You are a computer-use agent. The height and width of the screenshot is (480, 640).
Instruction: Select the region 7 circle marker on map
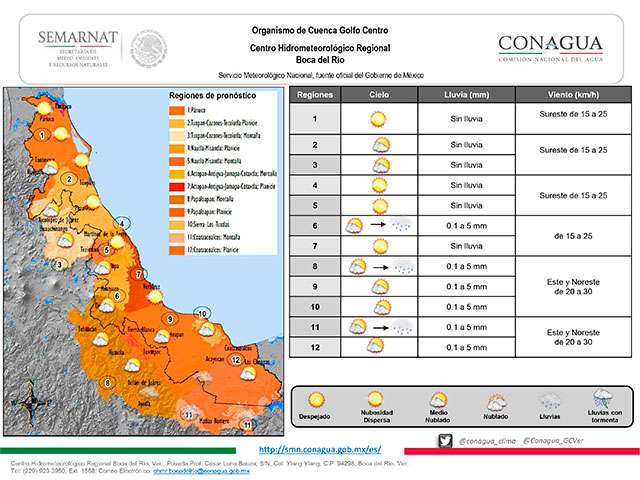(x=140, y=274)
